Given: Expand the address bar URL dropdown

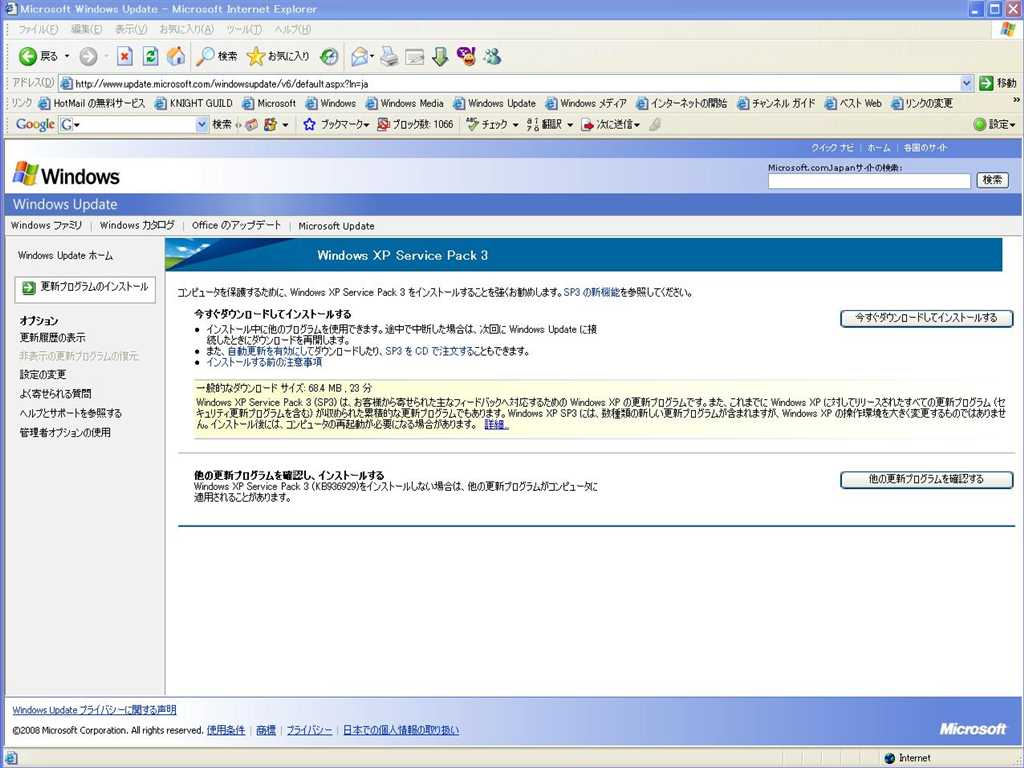Looking at the screenshot, I should 966,83.
